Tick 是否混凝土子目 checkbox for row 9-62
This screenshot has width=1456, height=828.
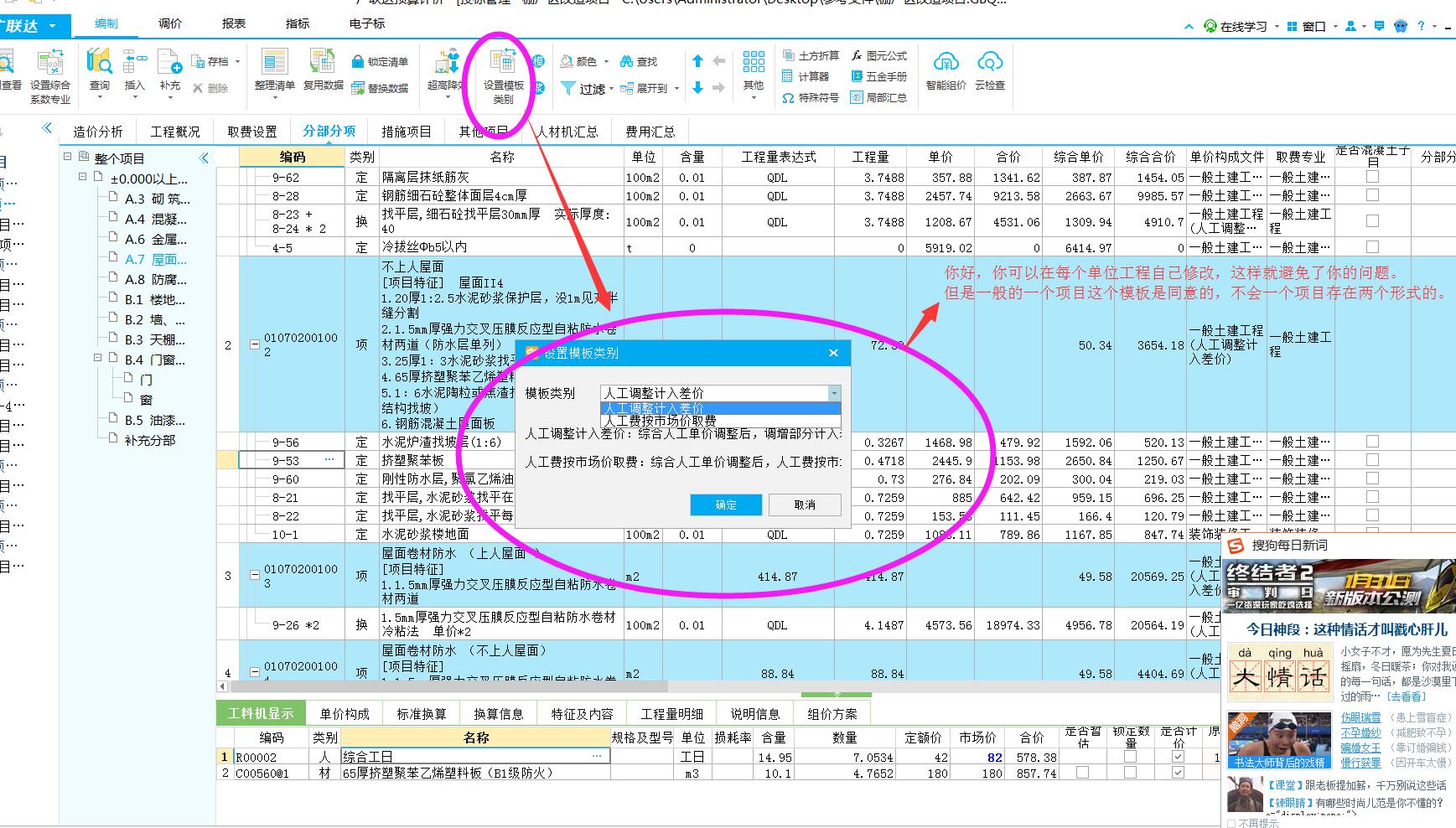pos(1372,177)
